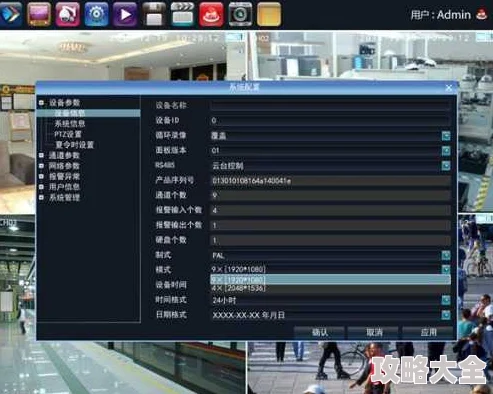The height and width of the screenshot is (394, 493).
Task: Collapse the 设备参数 tree node
Action: click(x=41, y=102)
